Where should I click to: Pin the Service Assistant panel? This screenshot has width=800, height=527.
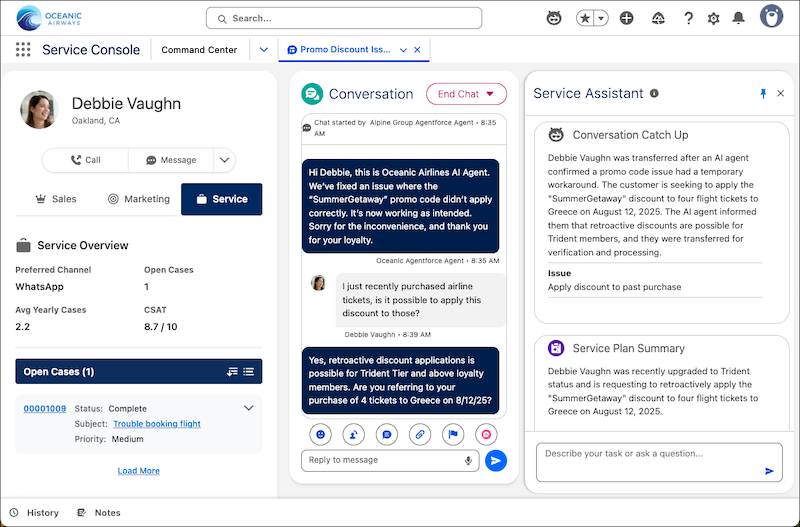coord(763,93)
